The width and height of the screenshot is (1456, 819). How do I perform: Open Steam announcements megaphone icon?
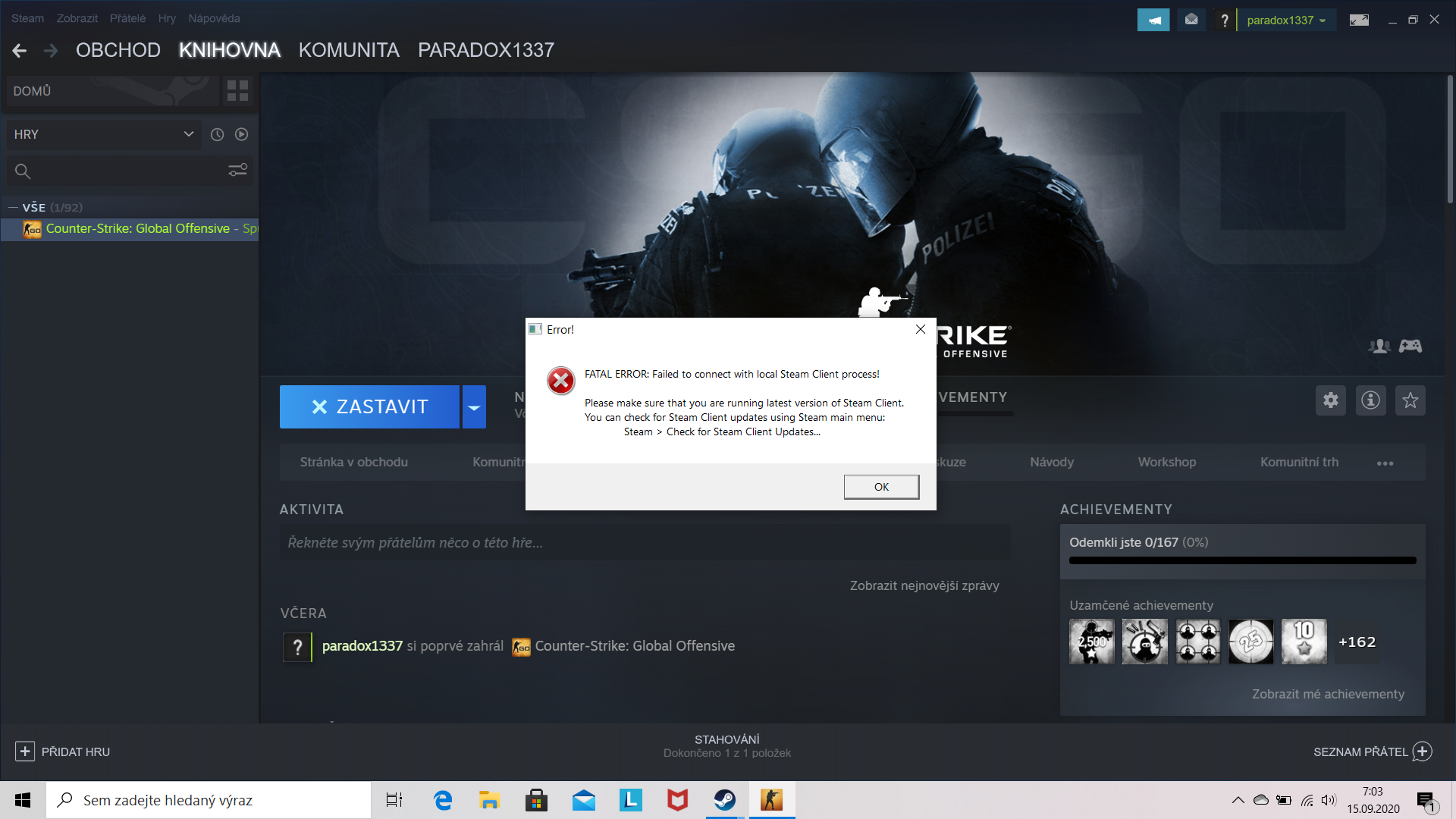coord(1153,20)
